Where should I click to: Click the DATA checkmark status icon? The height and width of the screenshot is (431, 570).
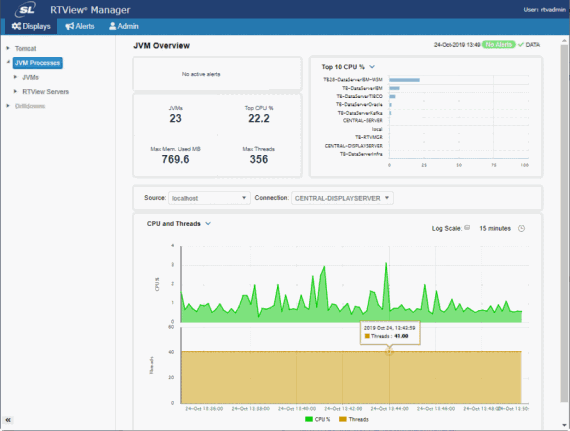pos(521,45)
